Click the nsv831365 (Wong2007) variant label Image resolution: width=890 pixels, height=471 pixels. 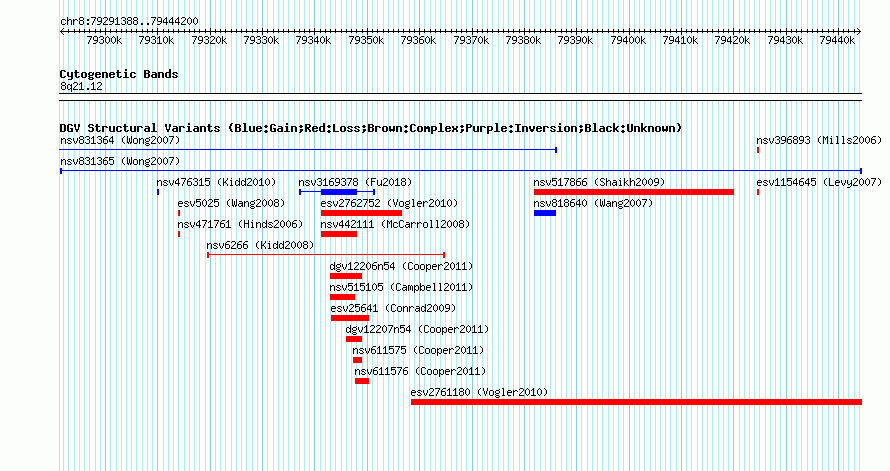click(120, 161)
